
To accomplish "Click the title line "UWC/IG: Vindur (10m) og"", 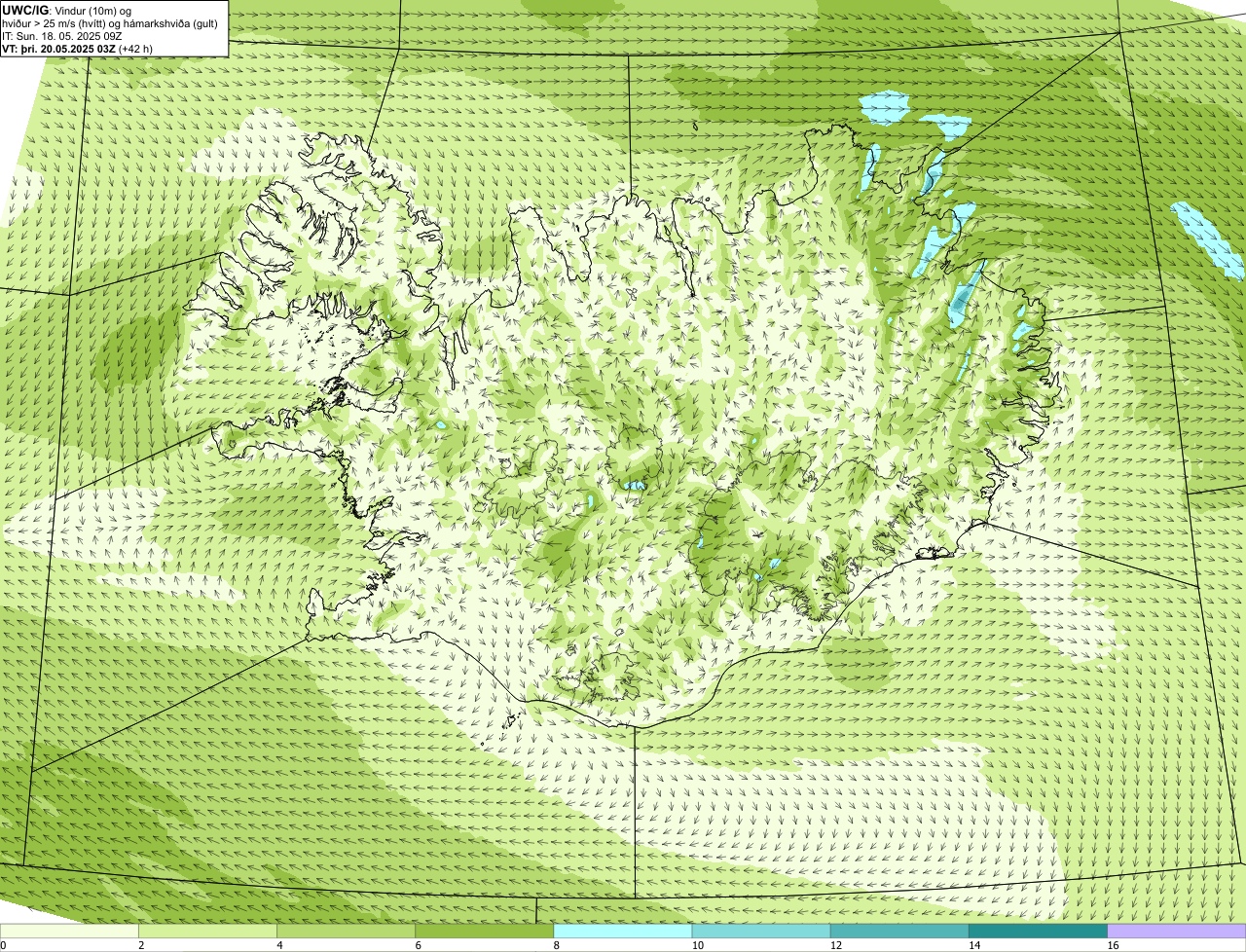I will click(x=67, y=10).
